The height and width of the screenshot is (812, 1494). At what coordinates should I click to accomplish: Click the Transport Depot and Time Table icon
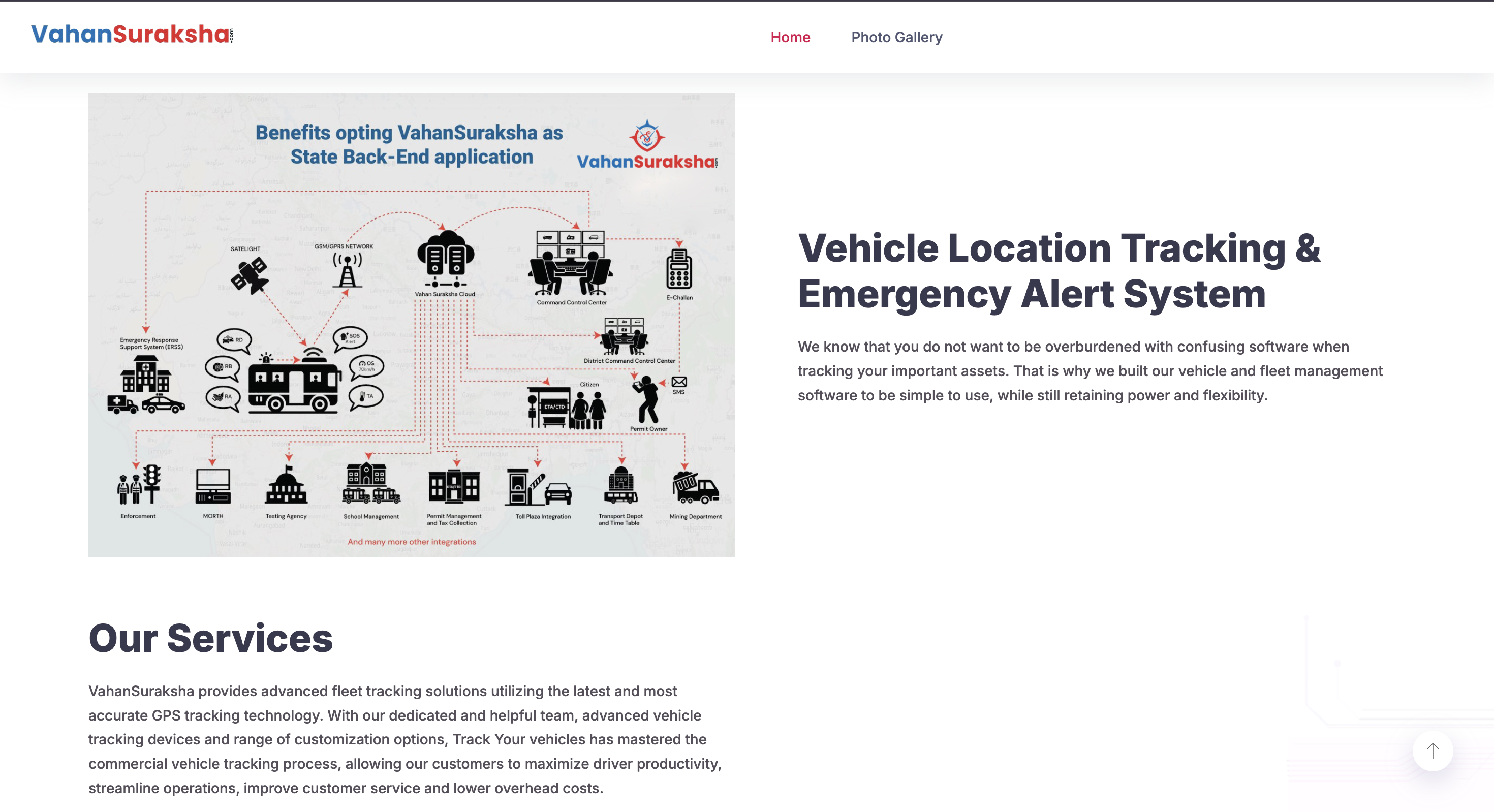620,485
